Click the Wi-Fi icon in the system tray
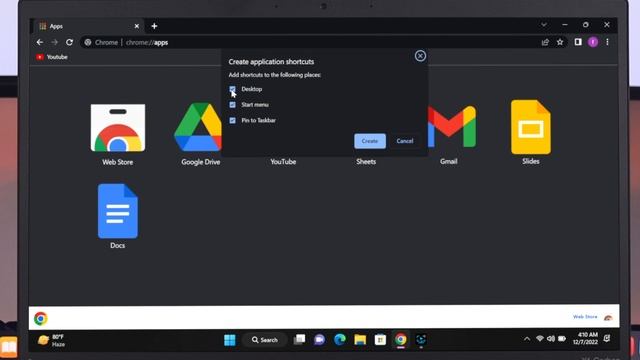The height and width of the screenshot is (360, 640). [x=540, y=339]
